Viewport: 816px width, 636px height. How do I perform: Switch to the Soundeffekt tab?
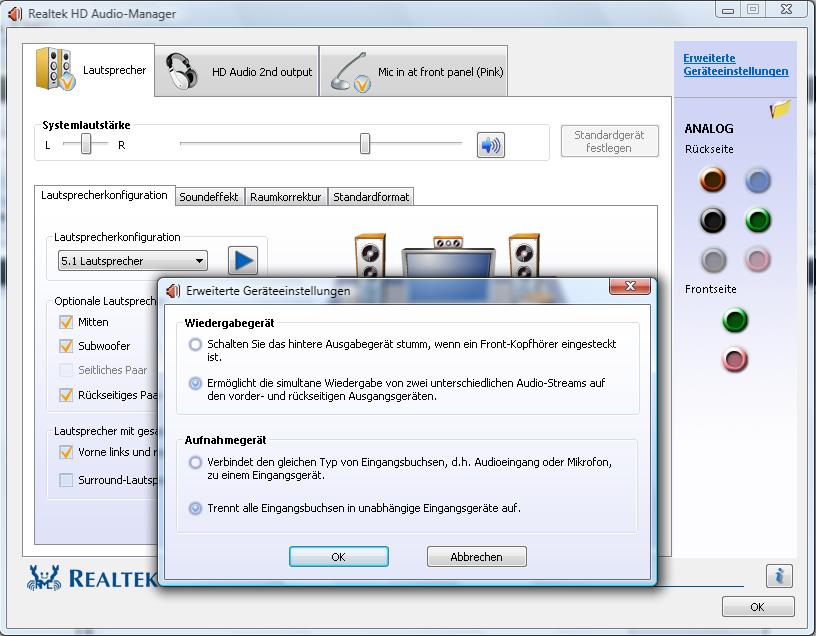click(x=209, y=197)
